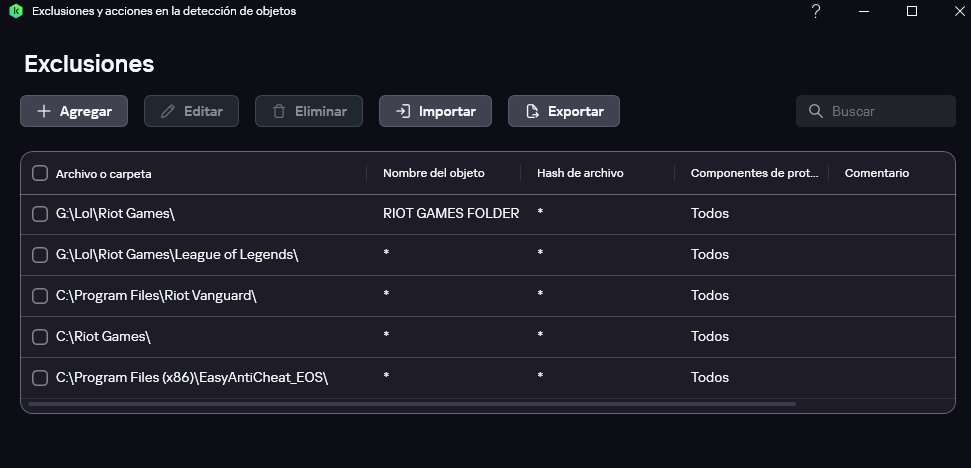
Task: Select the EasyAntiCheat_EOS exclusion checkbox
Action: click(x=40, y=378)
